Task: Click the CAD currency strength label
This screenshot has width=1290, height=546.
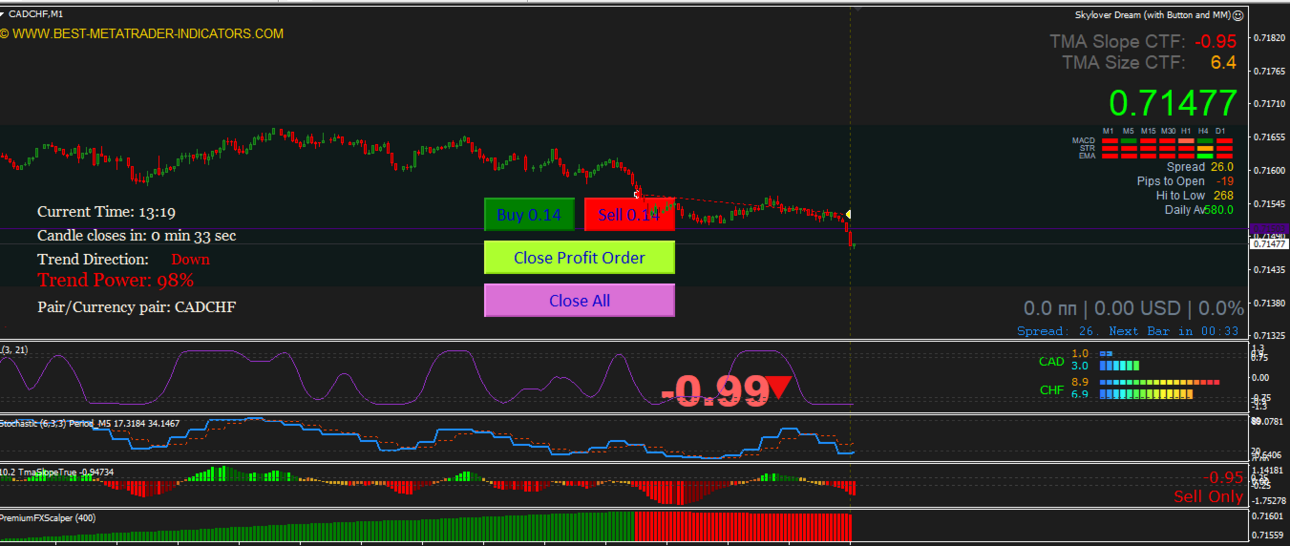Action: pos(1051,362)
